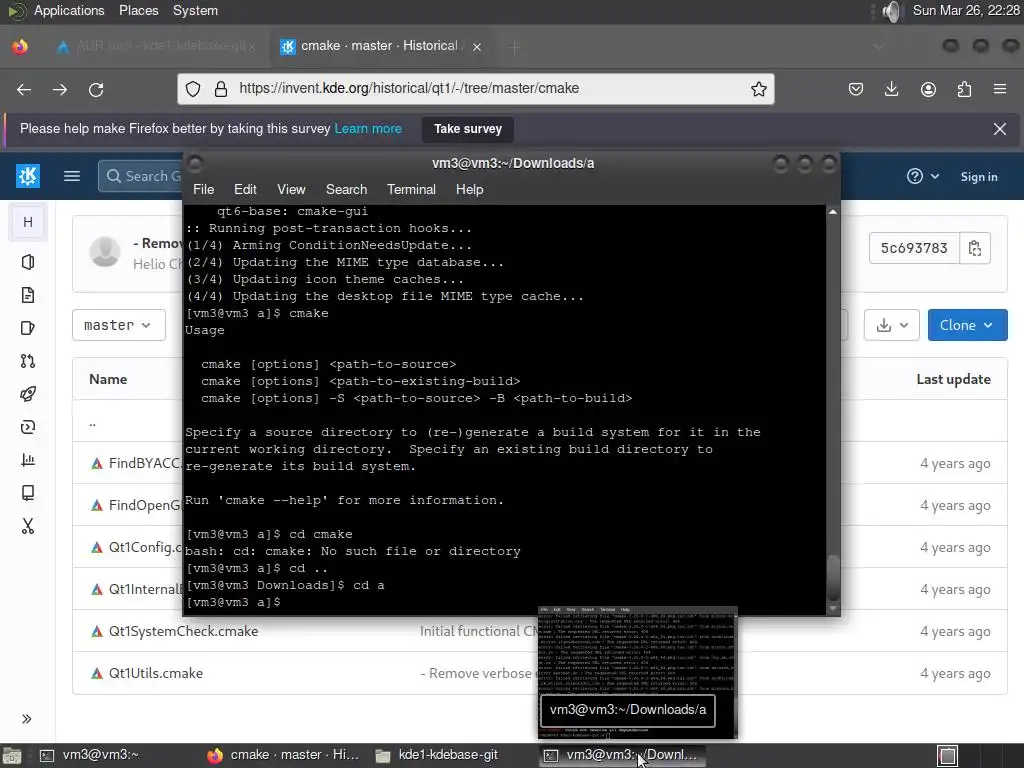
Task: Click the Sign in link
Action: [x=978, y=176]
